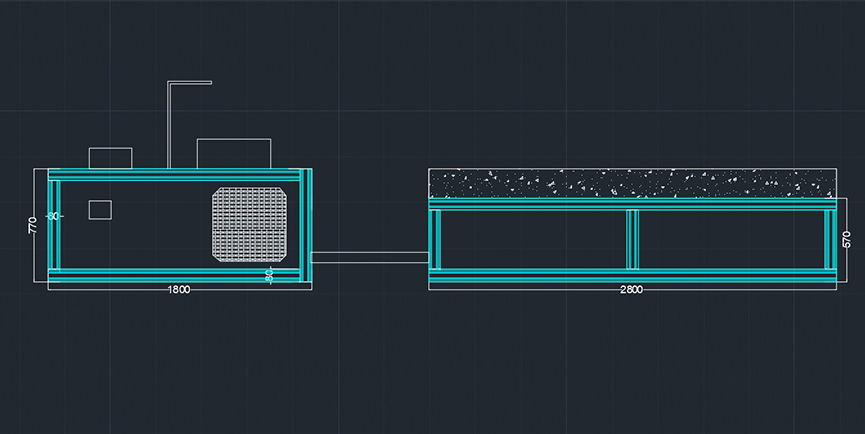Select the larger rectangle atop left frame
Image resolution: width=865 pixels, height=434 pixels.
pyautogui.click(x=235, y=153)
